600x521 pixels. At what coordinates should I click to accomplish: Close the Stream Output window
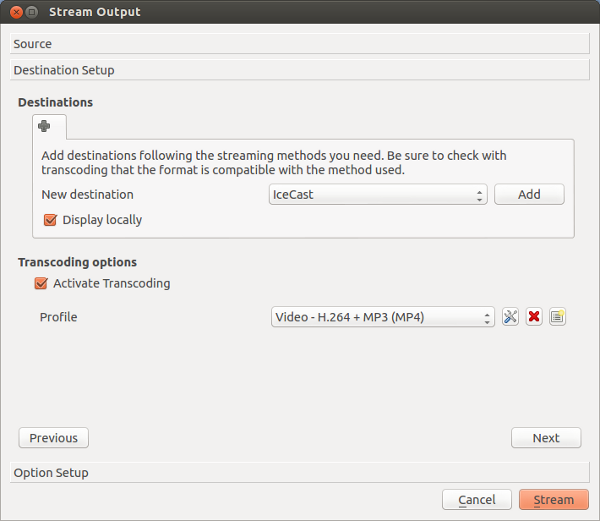16,12
